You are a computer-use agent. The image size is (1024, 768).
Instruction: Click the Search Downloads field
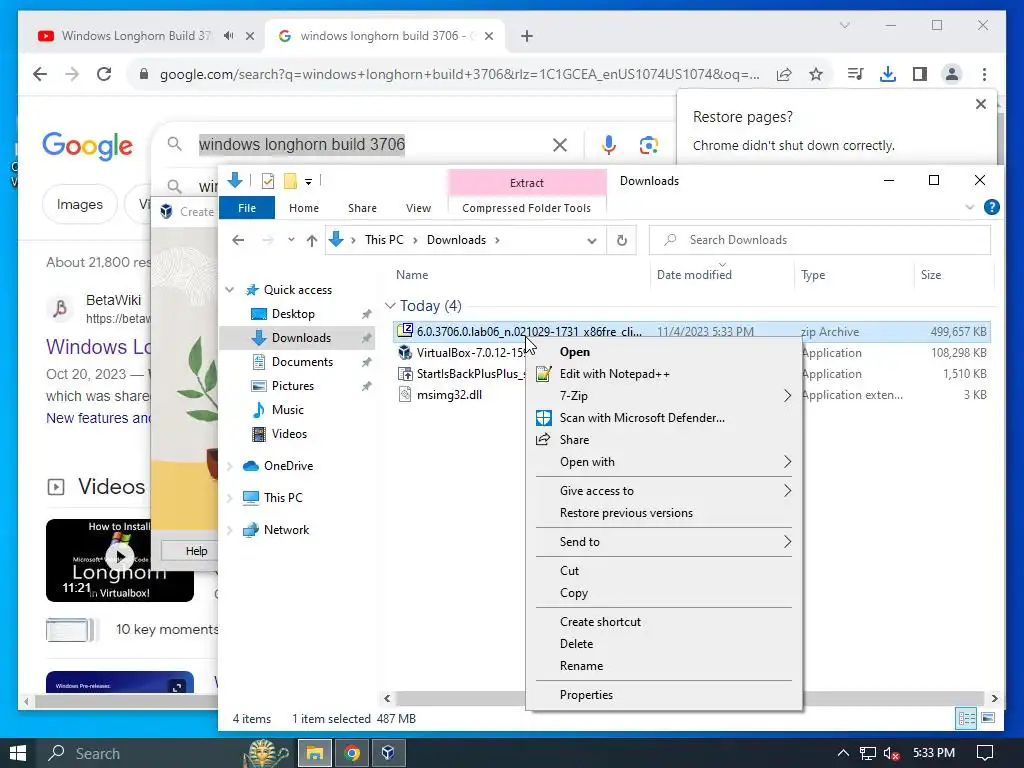coord(820,240)
